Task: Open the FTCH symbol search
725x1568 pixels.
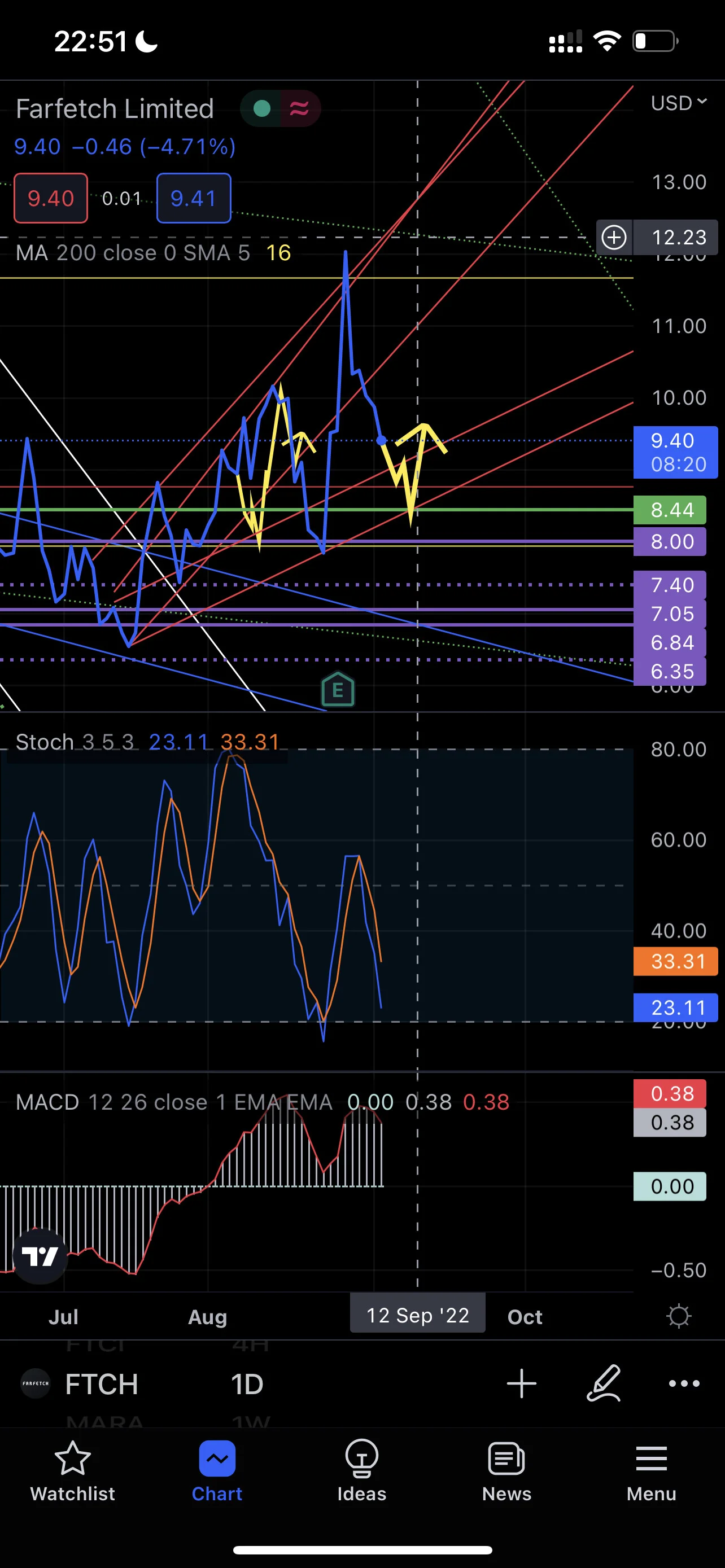Action: tap(102, 1384)
